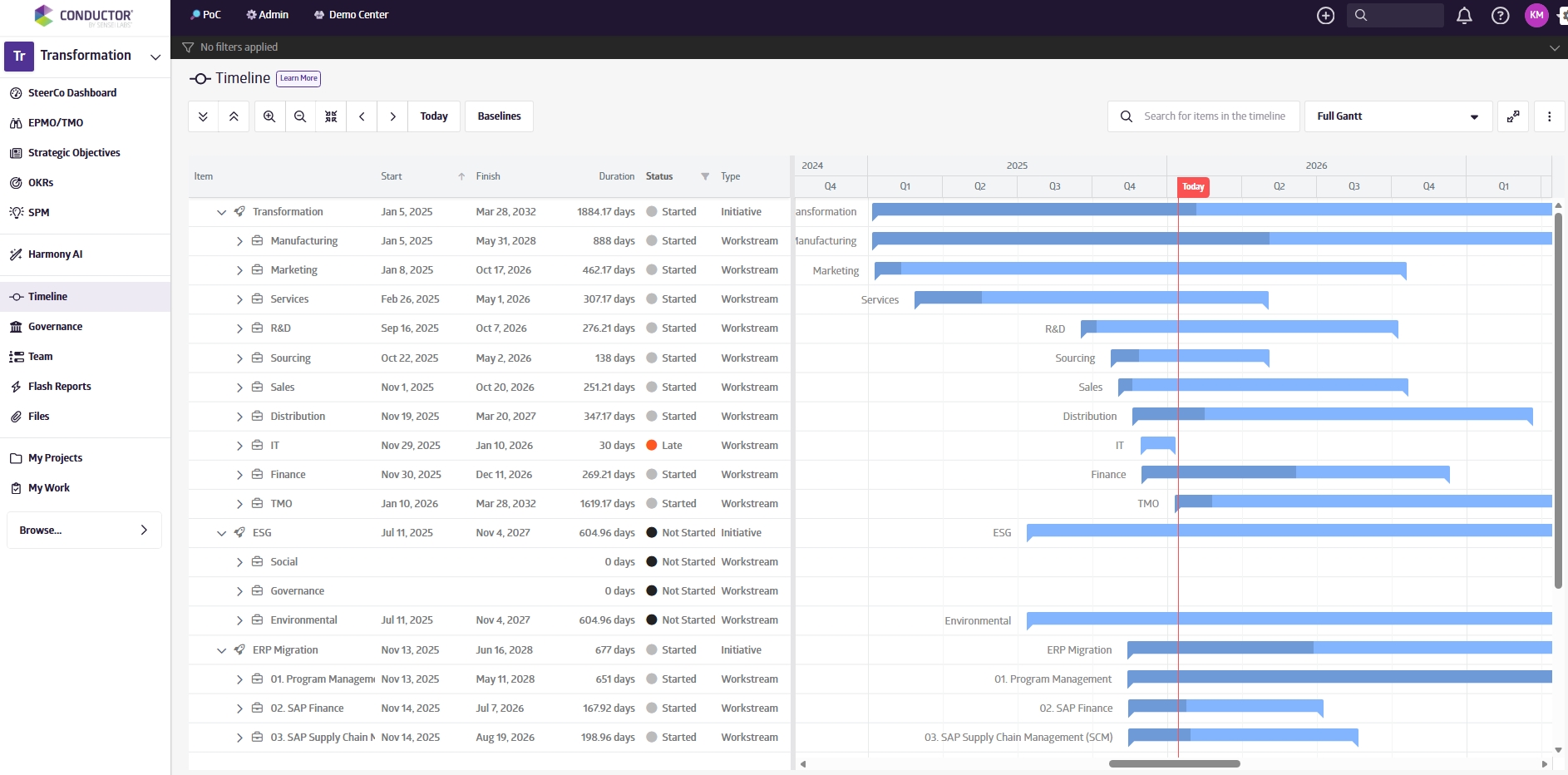Click the Conductor logo
1568x775 pixels.
(83, 16)
